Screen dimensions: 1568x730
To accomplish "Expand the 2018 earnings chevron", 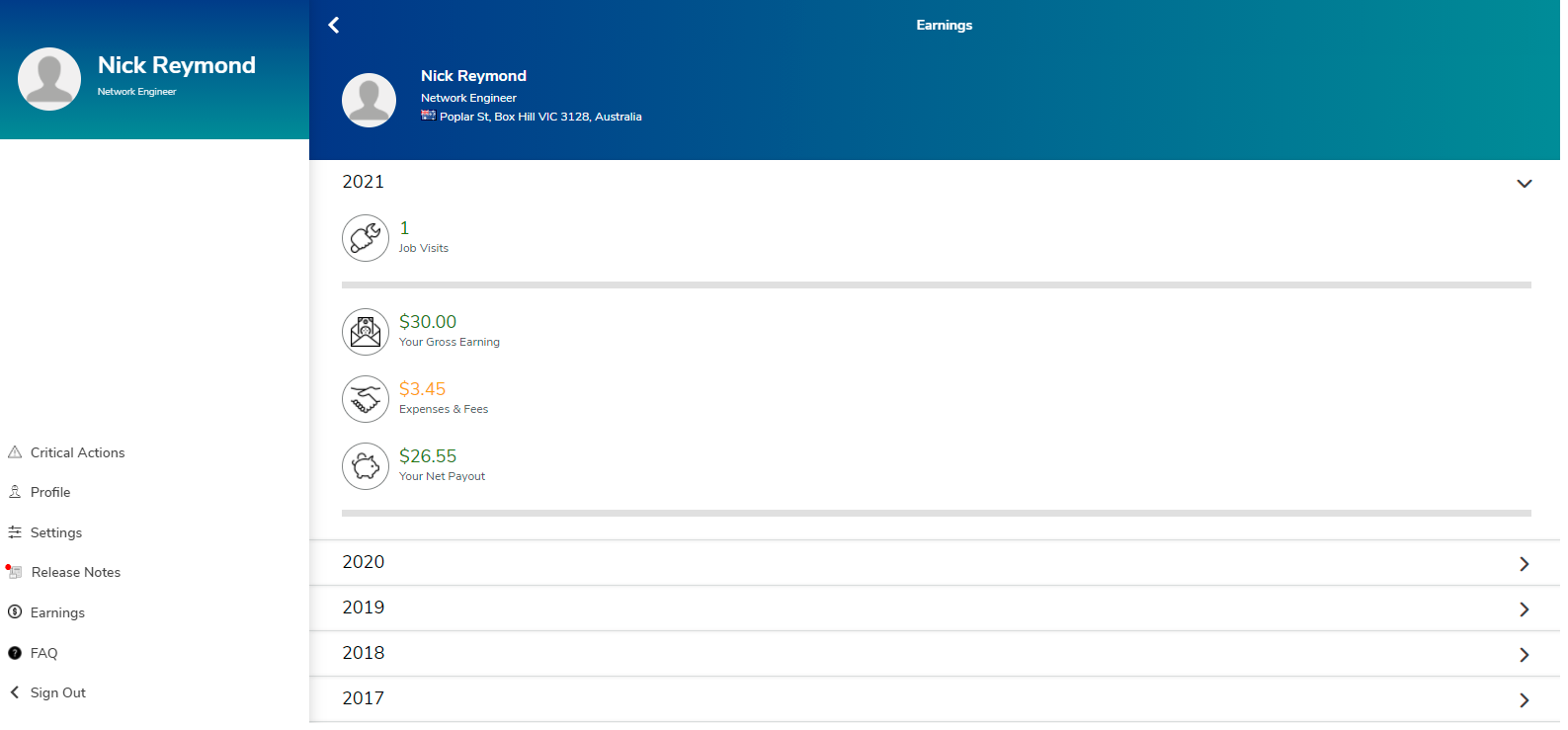I will pyautogui.click(x=1525, y=655).
